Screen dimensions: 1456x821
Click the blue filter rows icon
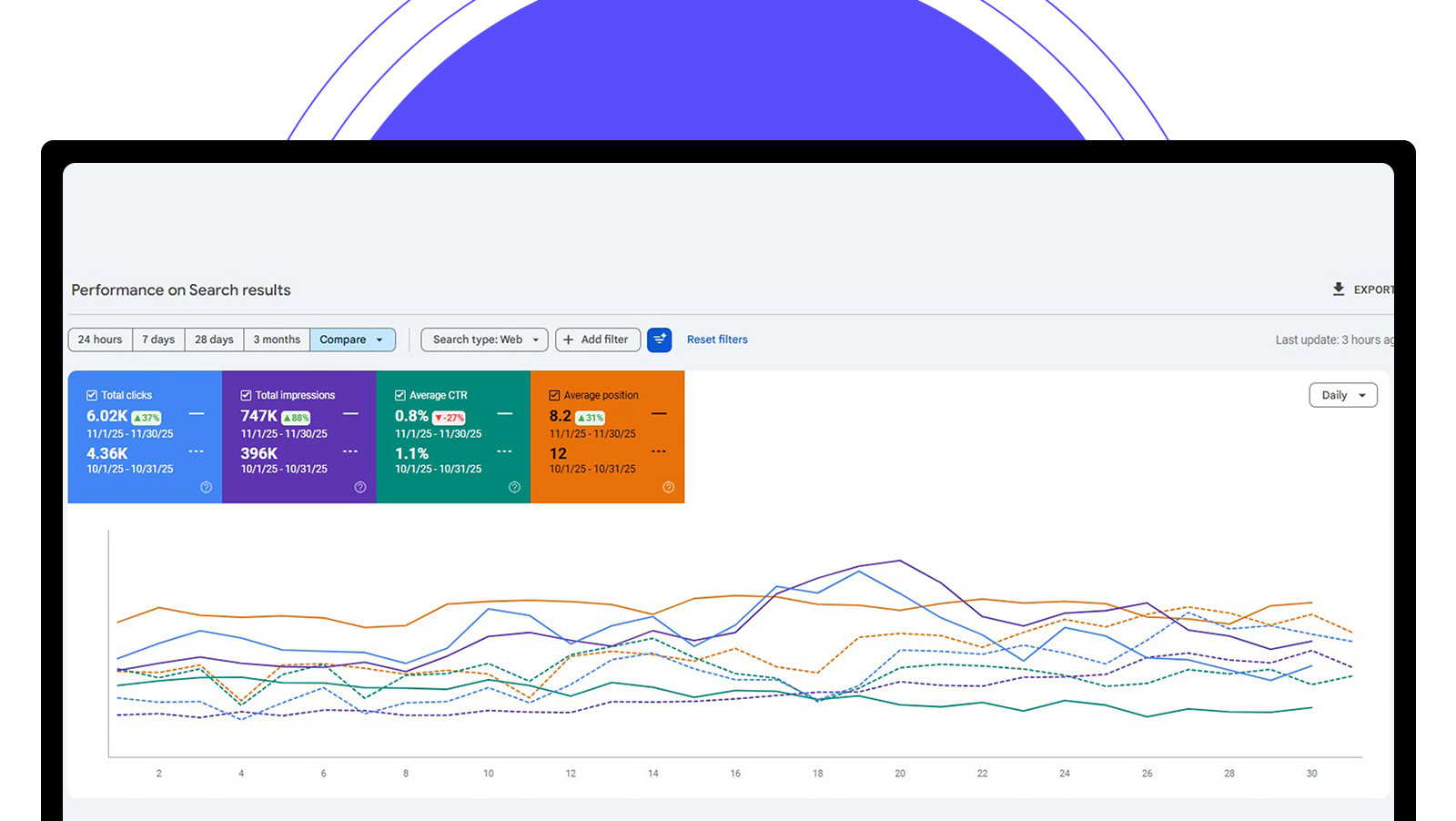click(x=659, y=340)
